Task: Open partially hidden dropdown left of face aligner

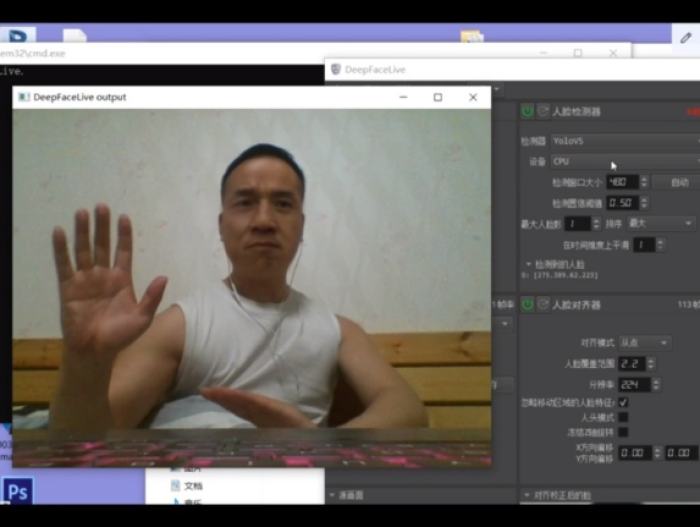Action: [x=504, y=323]
